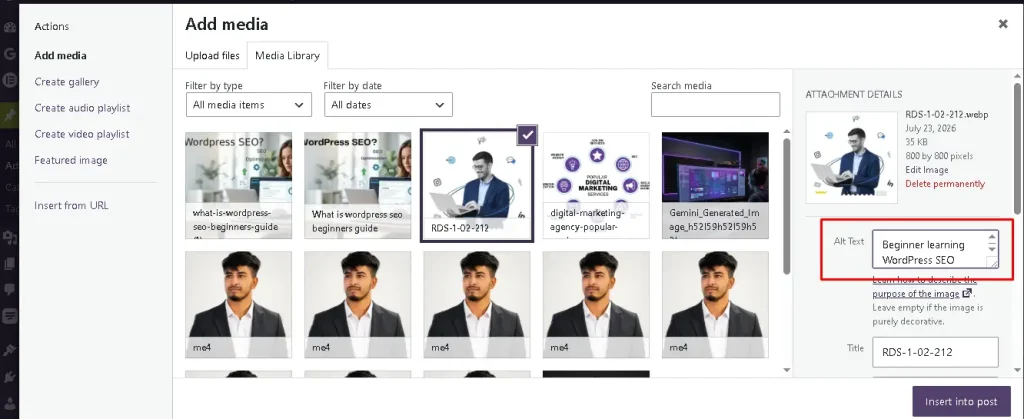Click the Alt Text up arrow
1024x419 pixels.
(x=992, y=237)
